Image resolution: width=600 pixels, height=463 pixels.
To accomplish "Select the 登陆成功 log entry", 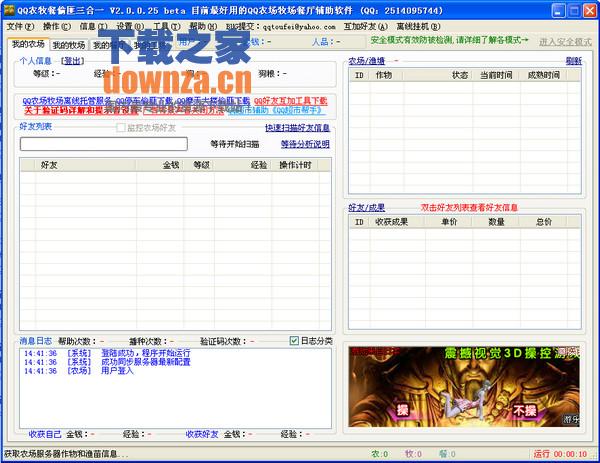I will [x=107, y=353].
